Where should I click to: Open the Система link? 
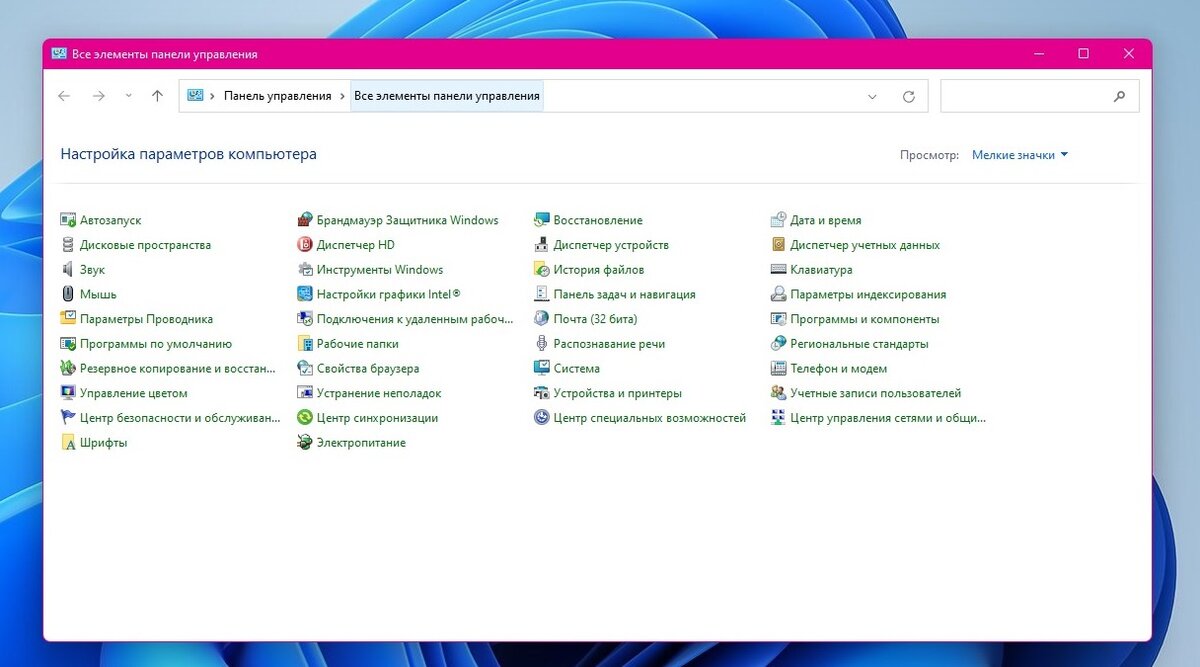pyautogui.click(x=577, y=369)
